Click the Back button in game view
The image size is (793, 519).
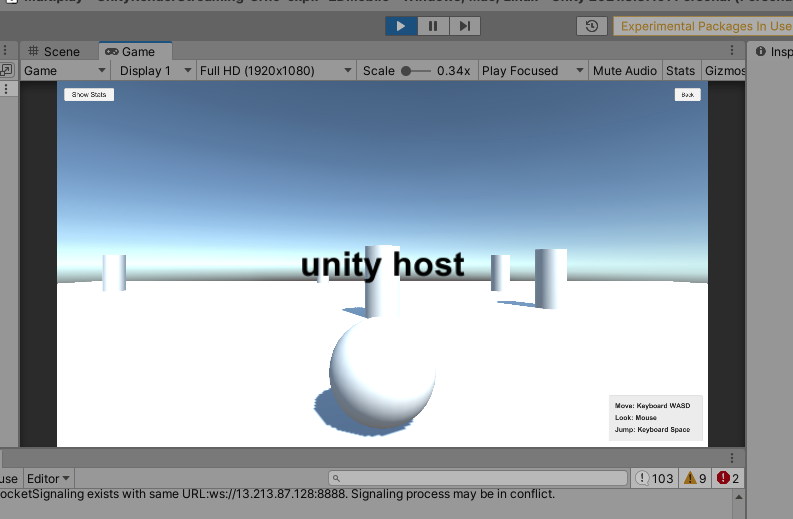pyautogui.click(x=688, y=95)
